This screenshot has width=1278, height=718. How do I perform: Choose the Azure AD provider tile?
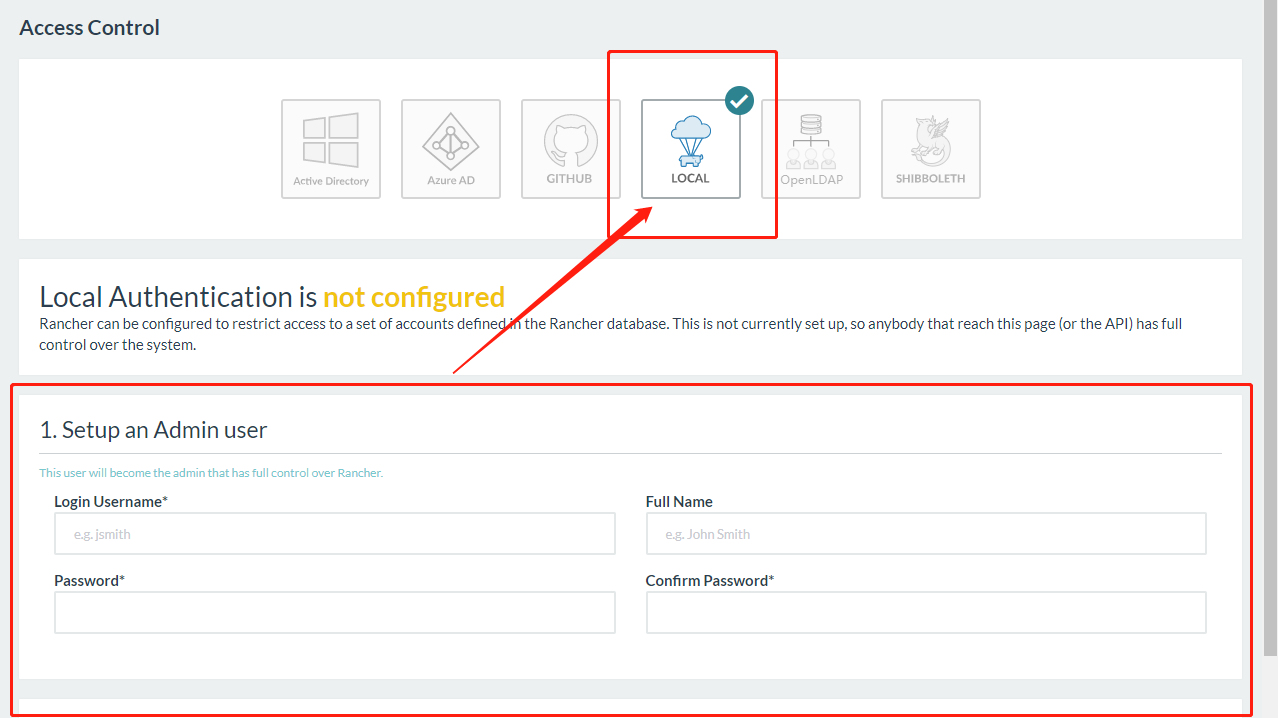click(x=451, y=149)
